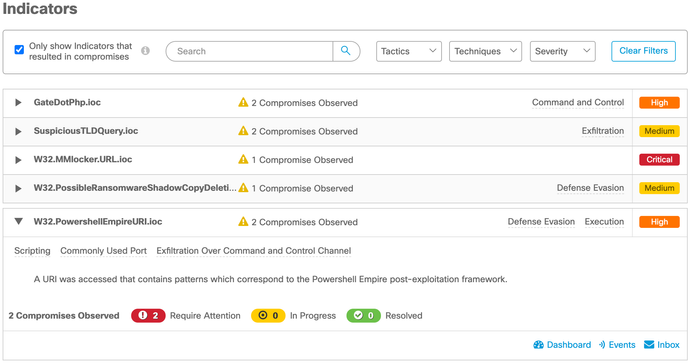The width and height of the screenshot is (691, 363).
Task: Click yellow In Progress count badge
Action: tap(268, 316)
